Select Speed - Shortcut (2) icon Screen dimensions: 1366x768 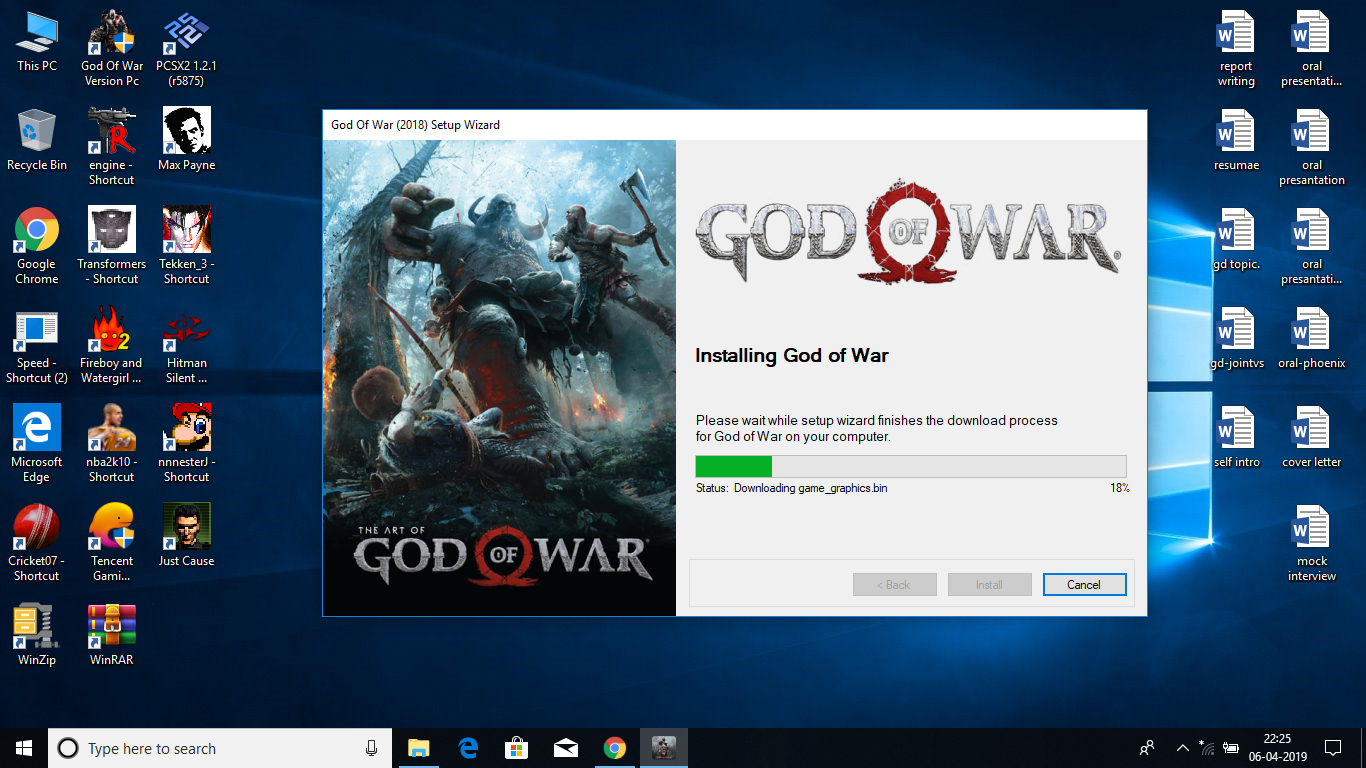point(37,345)
